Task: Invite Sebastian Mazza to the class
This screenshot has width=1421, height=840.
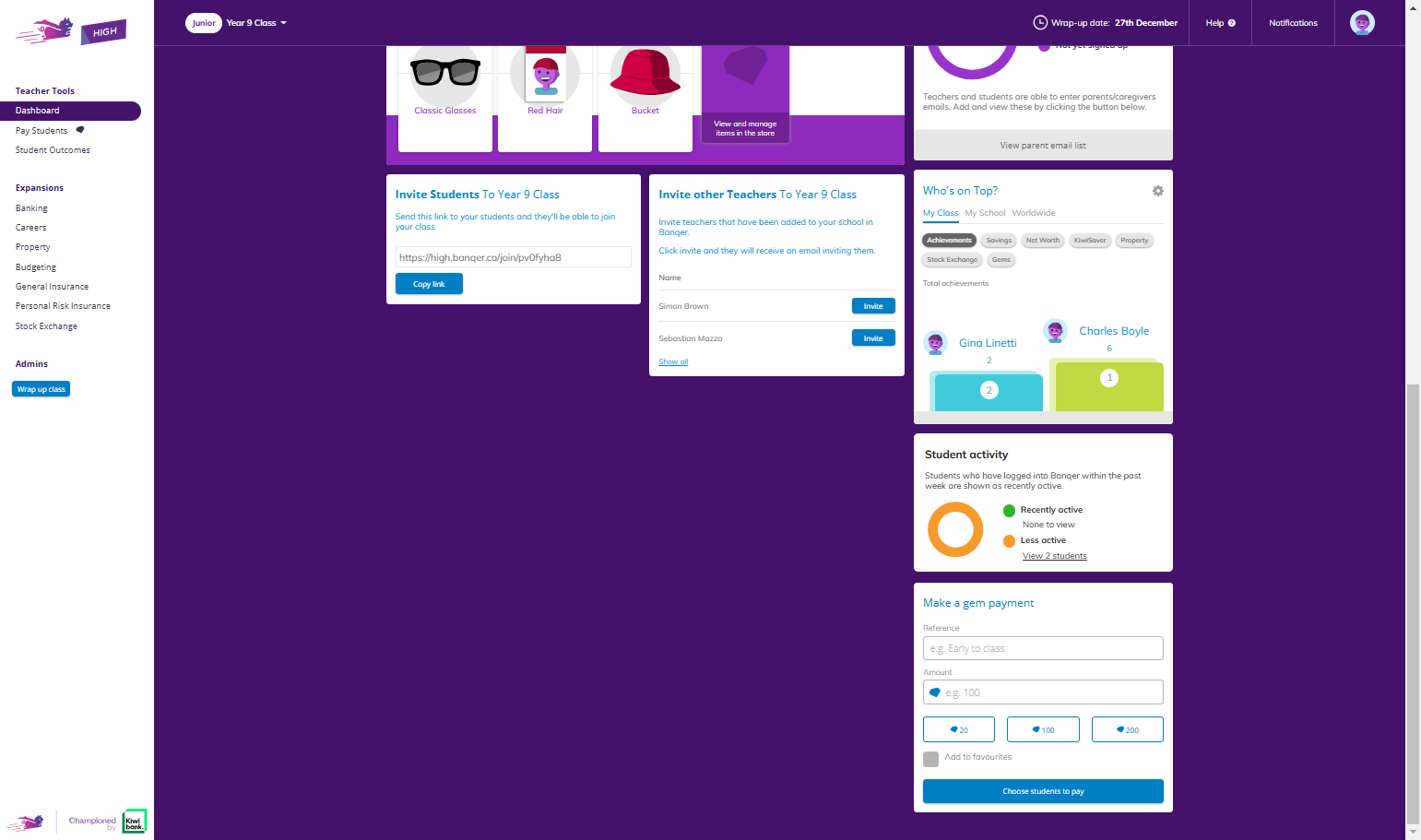Action: pyautogui.click(x=873, y=338)
